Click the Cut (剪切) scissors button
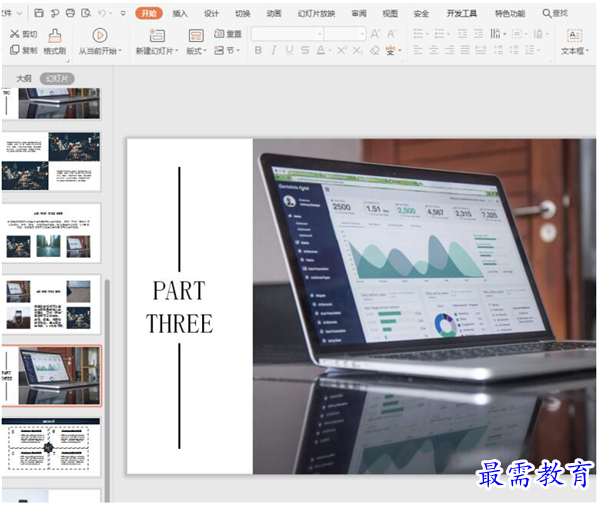Screen dimensions: 600x506 (x=23, y=34)
